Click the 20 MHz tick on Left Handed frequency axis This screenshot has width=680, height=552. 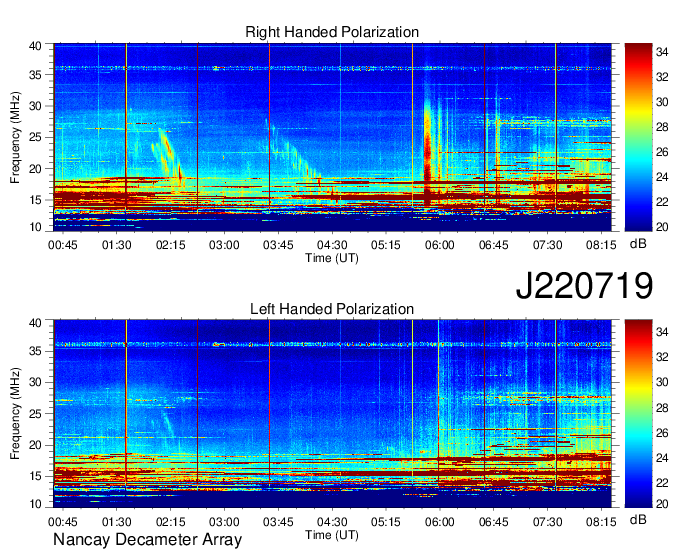point(35,445)
